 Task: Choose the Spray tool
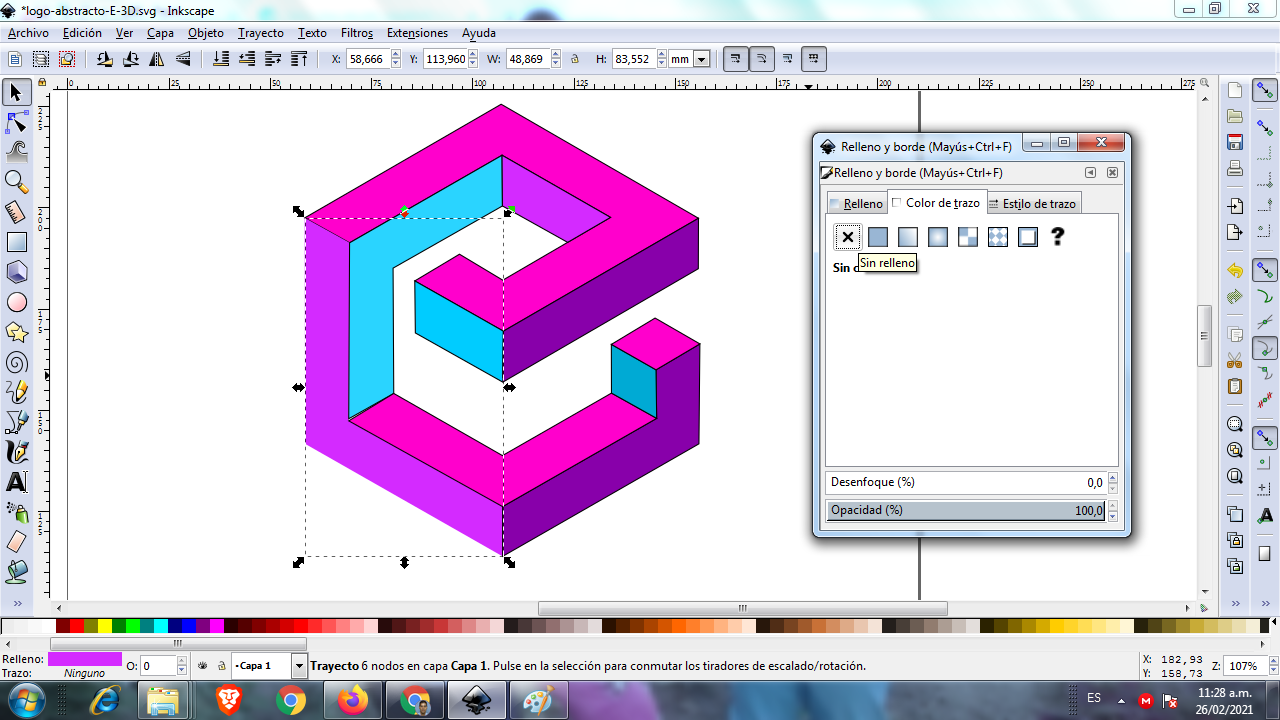coord(16,512)
